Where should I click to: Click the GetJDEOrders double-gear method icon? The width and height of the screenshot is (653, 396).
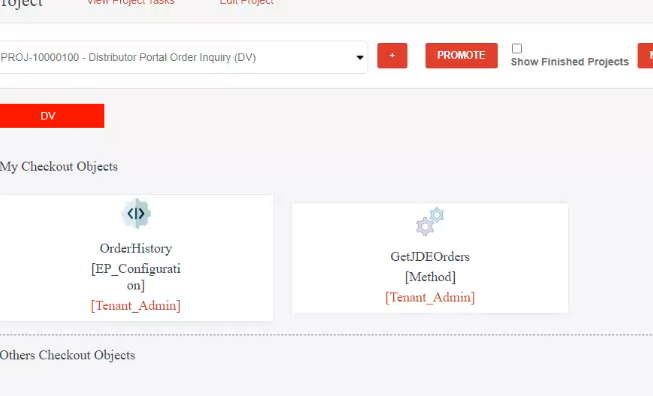[x=430, y=222]
